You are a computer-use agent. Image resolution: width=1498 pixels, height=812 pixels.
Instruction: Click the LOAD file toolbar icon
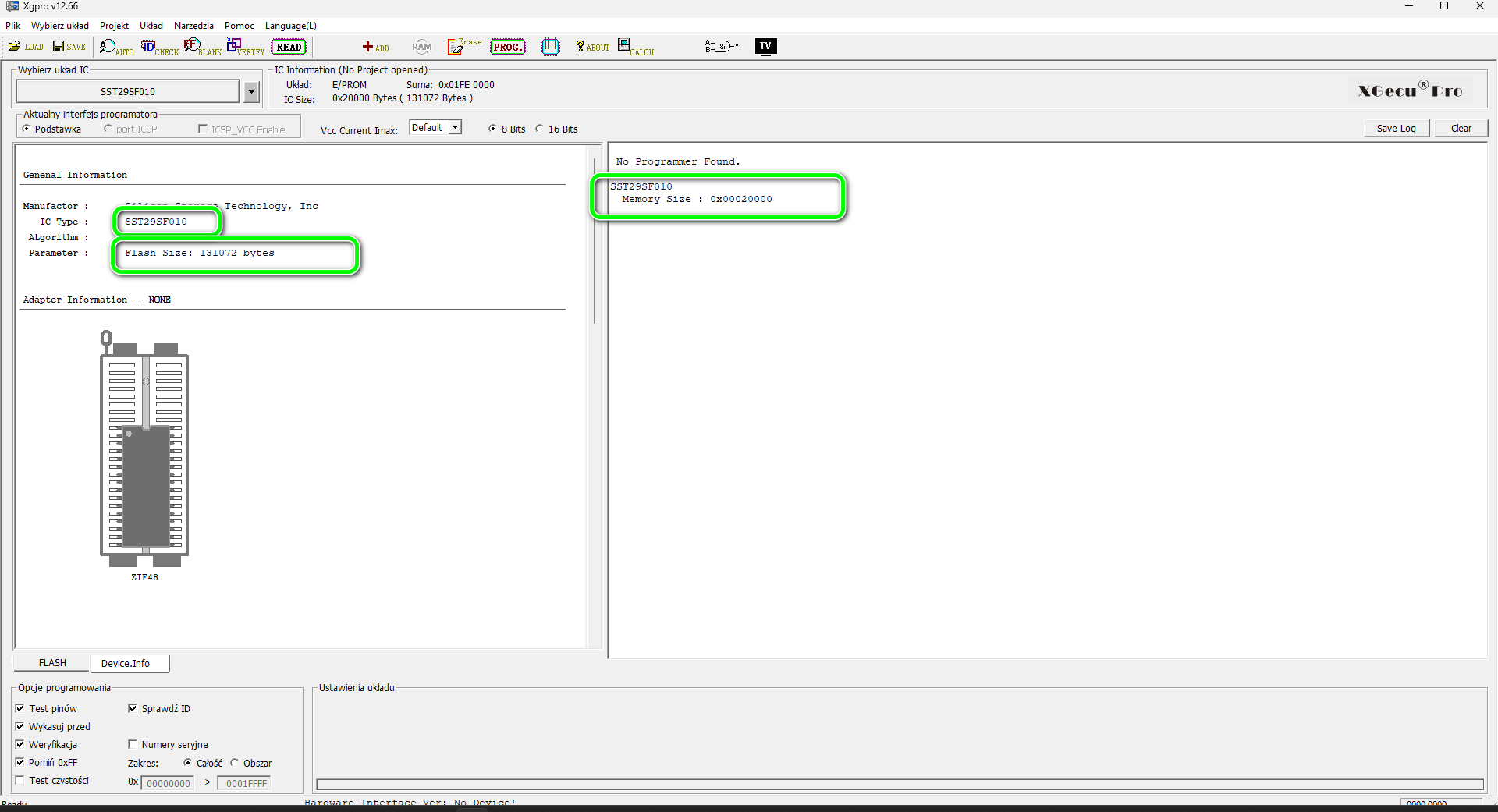(26, 47)
